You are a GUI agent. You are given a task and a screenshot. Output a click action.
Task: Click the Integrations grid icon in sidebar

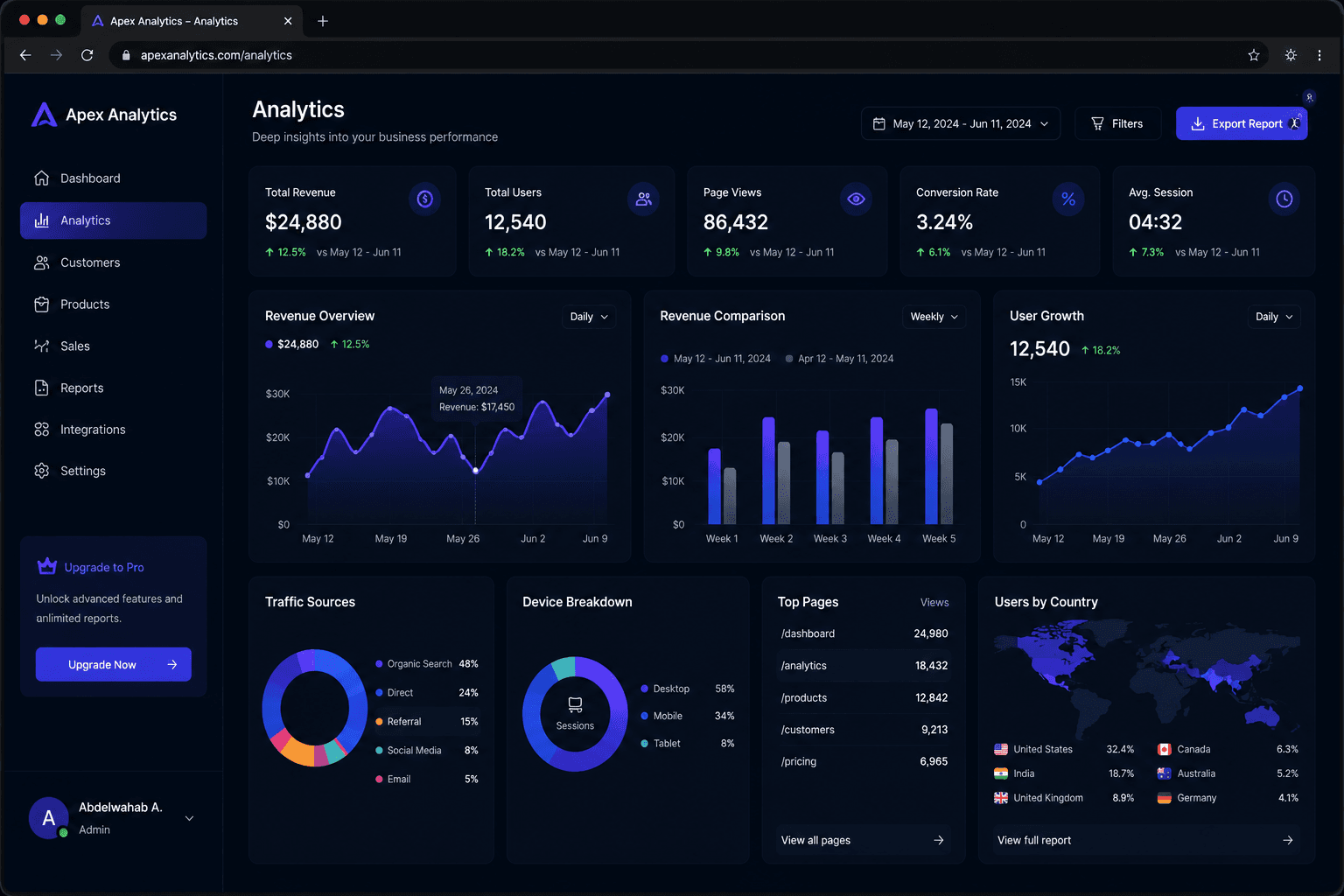41,430
